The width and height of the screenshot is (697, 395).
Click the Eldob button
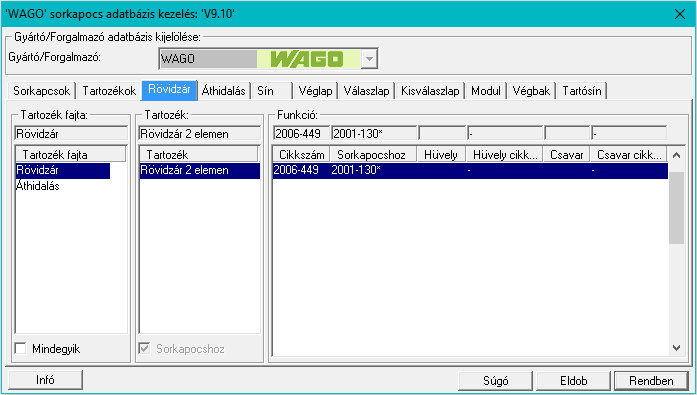573,380
